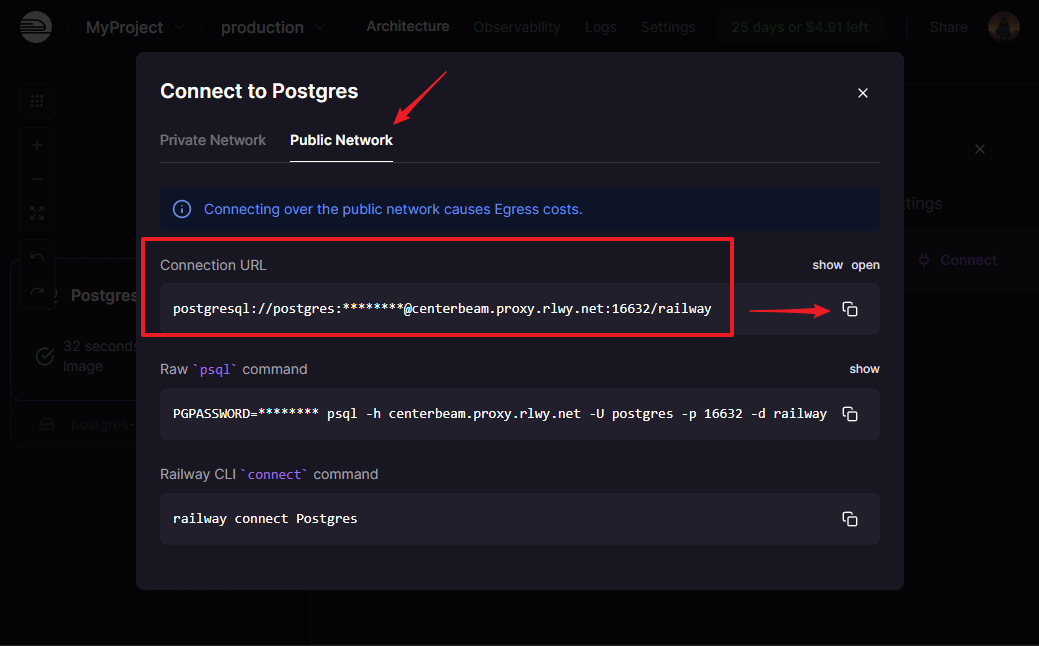Click the trial balance days left button
The image size is (1039, 646).
tap(799, 27)
